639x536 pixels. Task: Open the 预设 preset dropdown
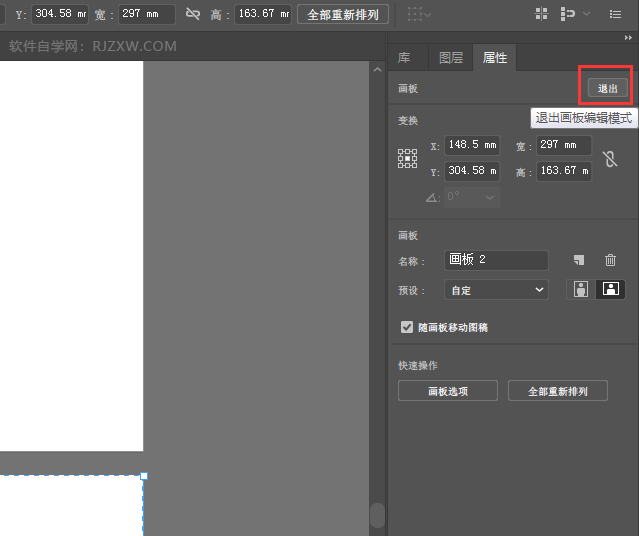(496, 290)
